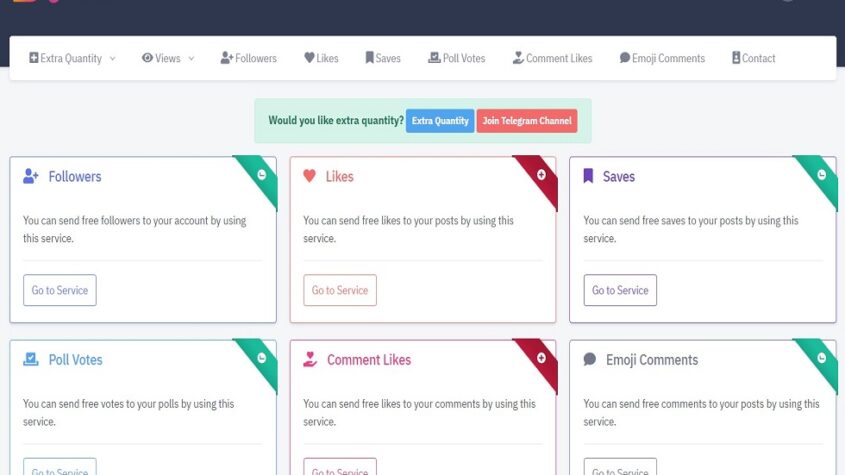Click the Join Telegram Channel button
Viewport: 845px width, 475px height.
click(x=527, y=121)
